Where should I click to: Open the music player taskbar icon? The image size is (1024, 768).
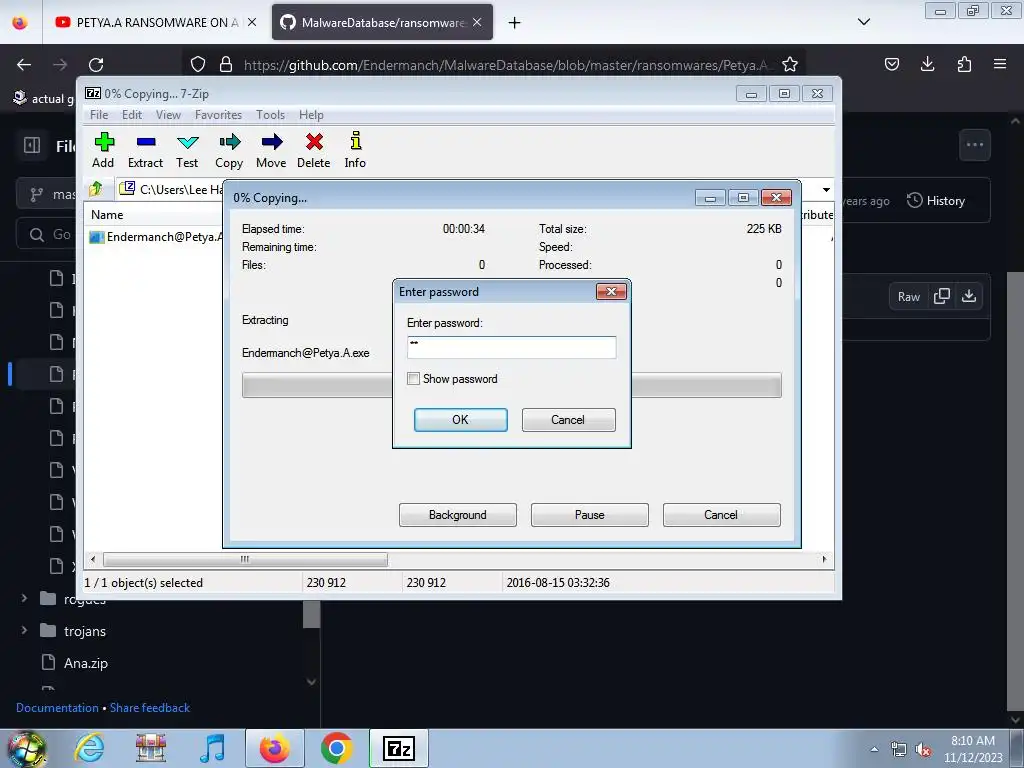coord(212,748)
